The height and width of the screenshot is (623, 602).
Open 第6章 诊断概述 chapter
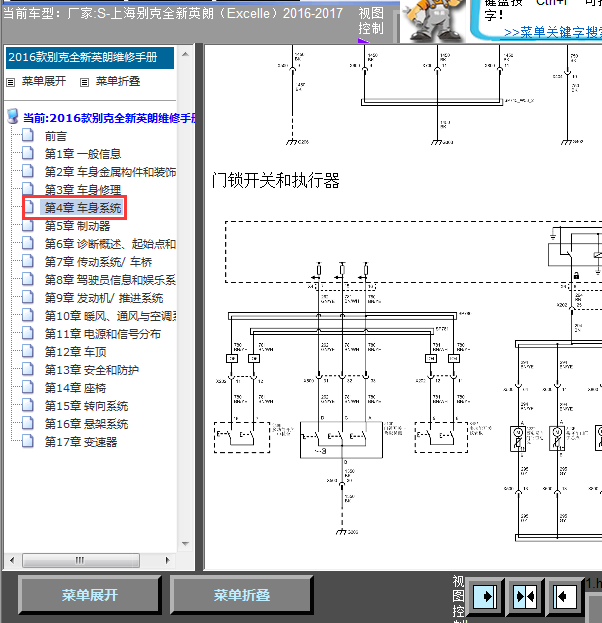click(x=110, y=244)
